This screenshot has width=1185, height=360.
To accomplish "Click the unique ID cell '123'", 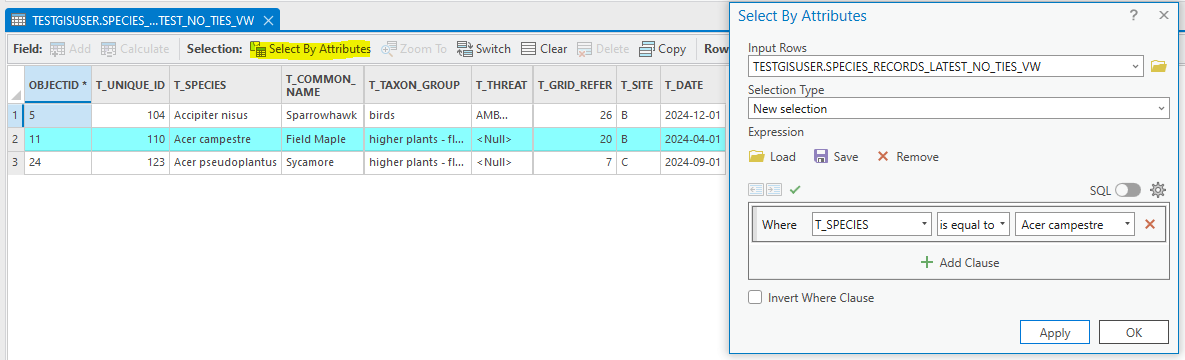I will [130, 162].
